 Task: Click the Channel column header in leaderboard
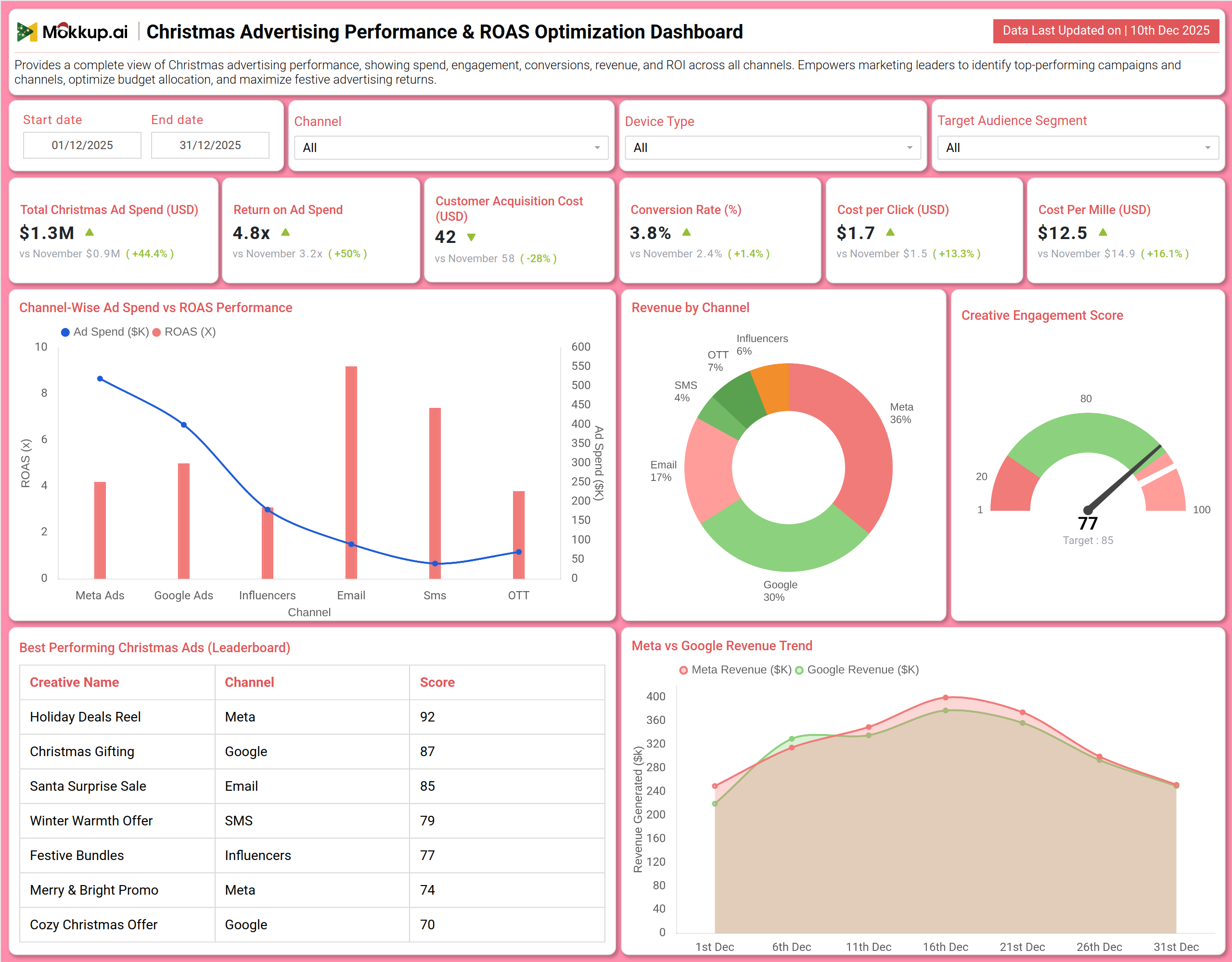click(x=249, y=683)
